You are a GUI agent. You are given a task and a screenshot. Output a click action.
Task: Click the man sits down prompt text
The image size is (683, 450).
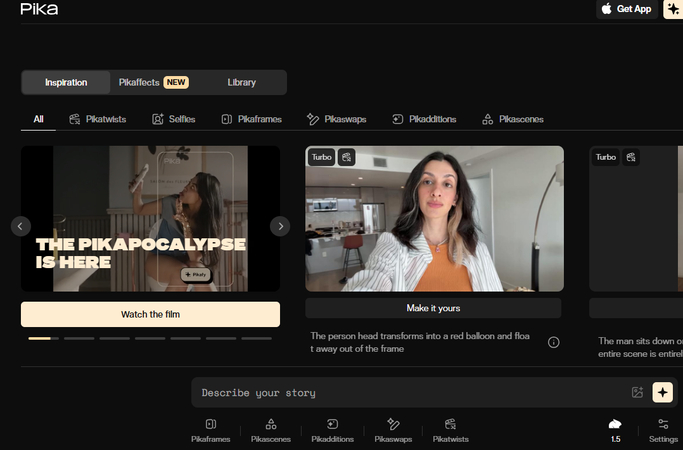tap(640, 347)
